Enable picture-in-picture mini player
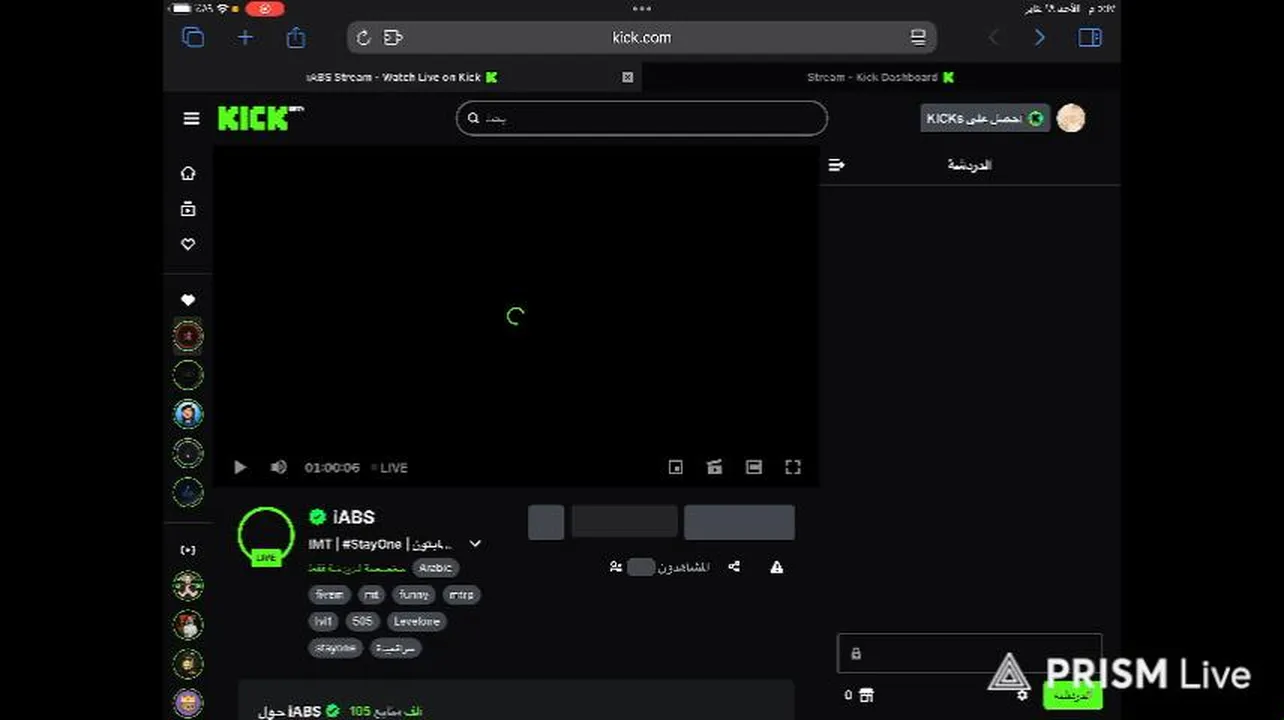Screen dimensions: 1284x720 coord(676,467)
